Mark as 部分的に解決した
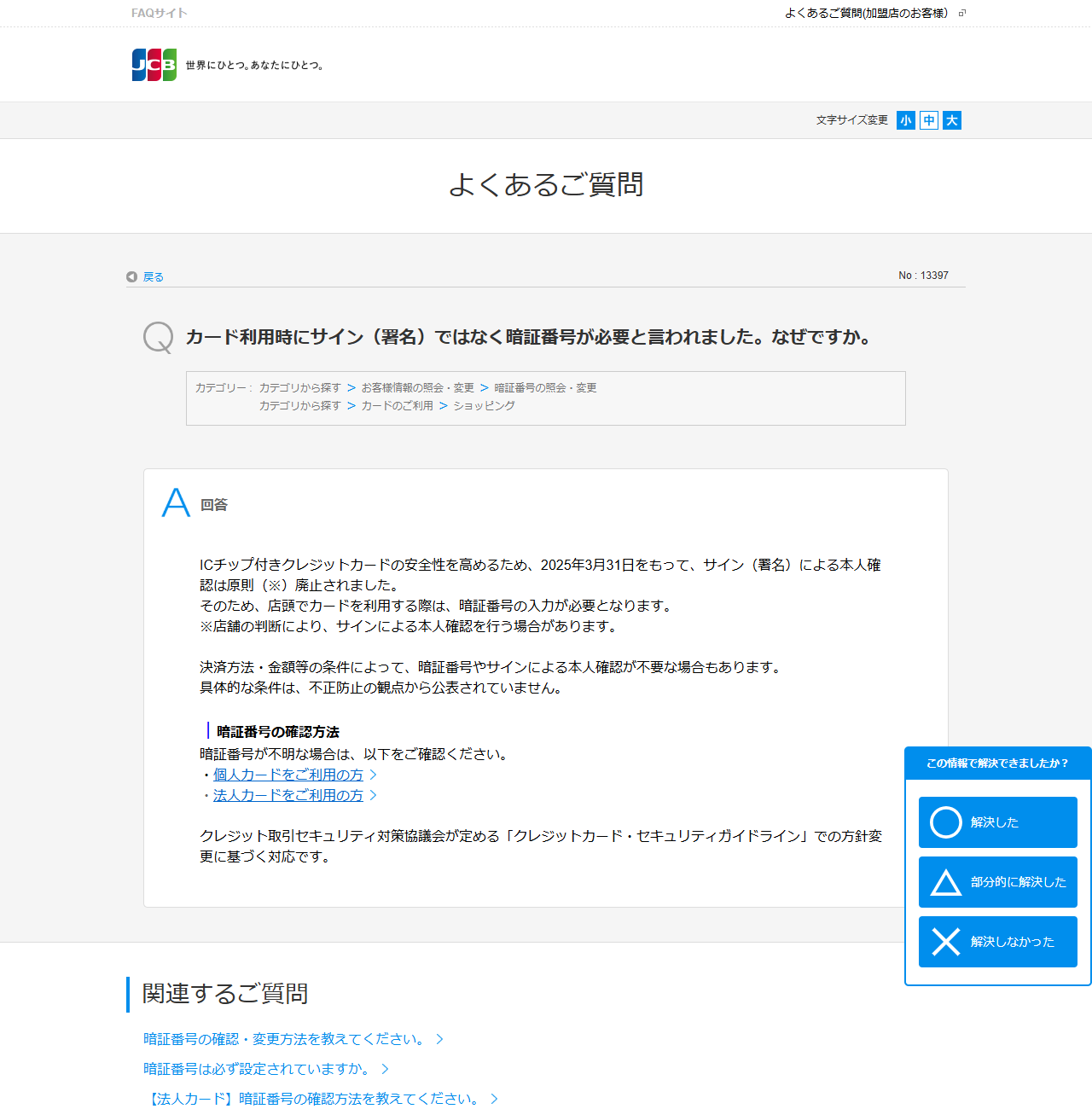Image resolution: width=1092 pixels, height=1109 pixels. click(x=998, y=882)
